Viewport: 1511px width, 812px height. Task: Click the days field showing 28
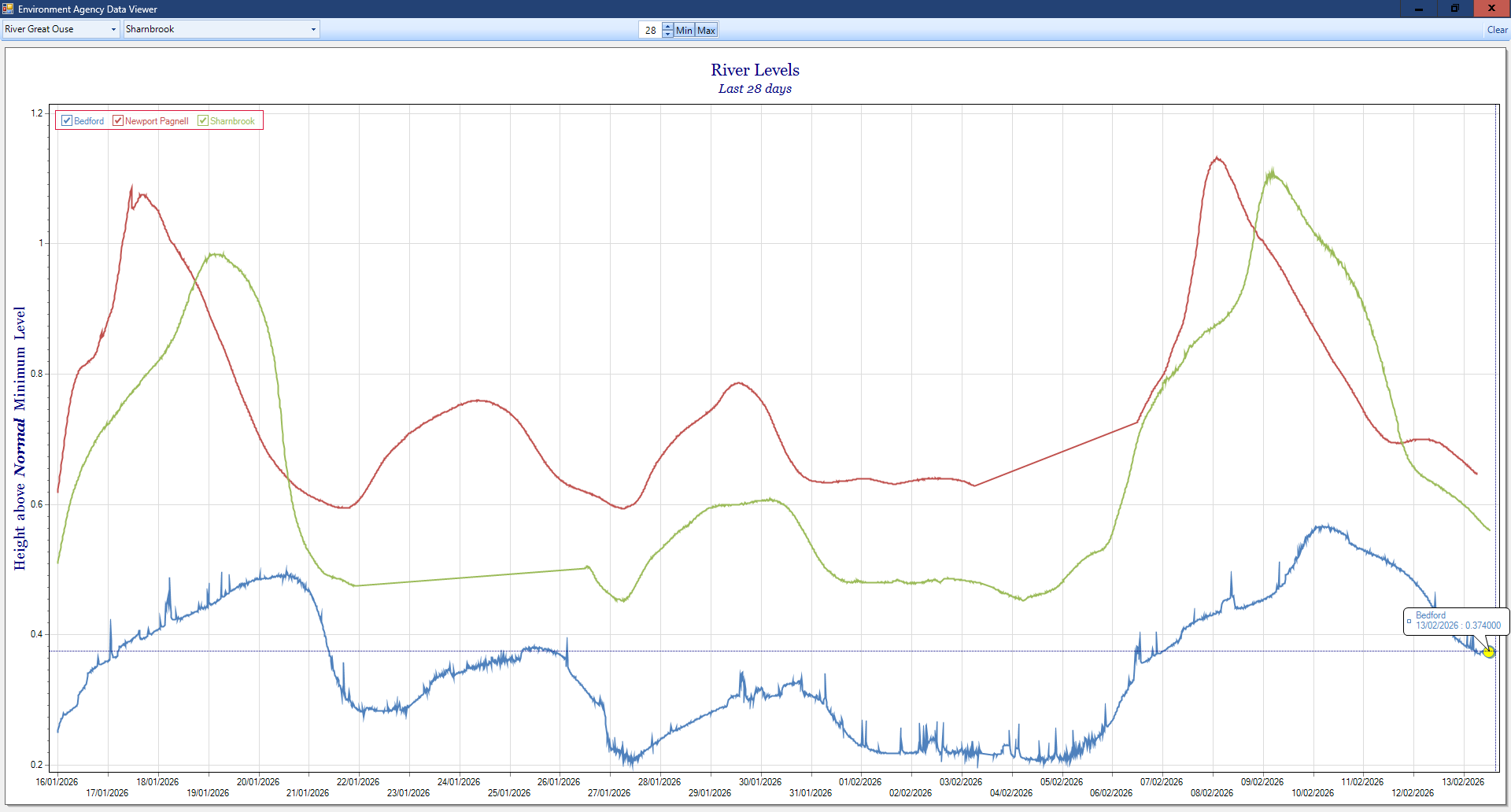pyautogui.click(x=650, y=30)
